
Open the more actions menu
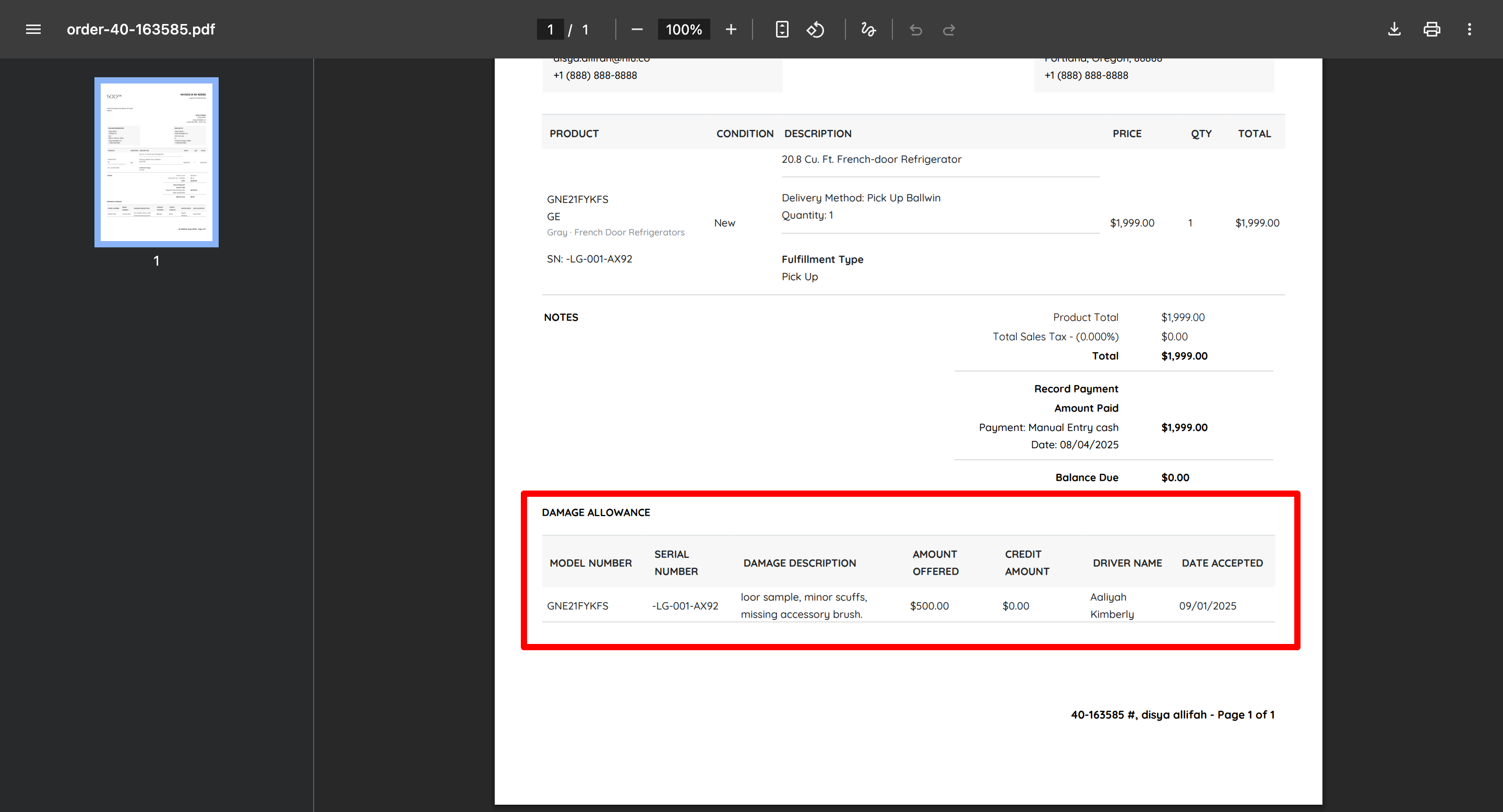[x=1469, y=29]
